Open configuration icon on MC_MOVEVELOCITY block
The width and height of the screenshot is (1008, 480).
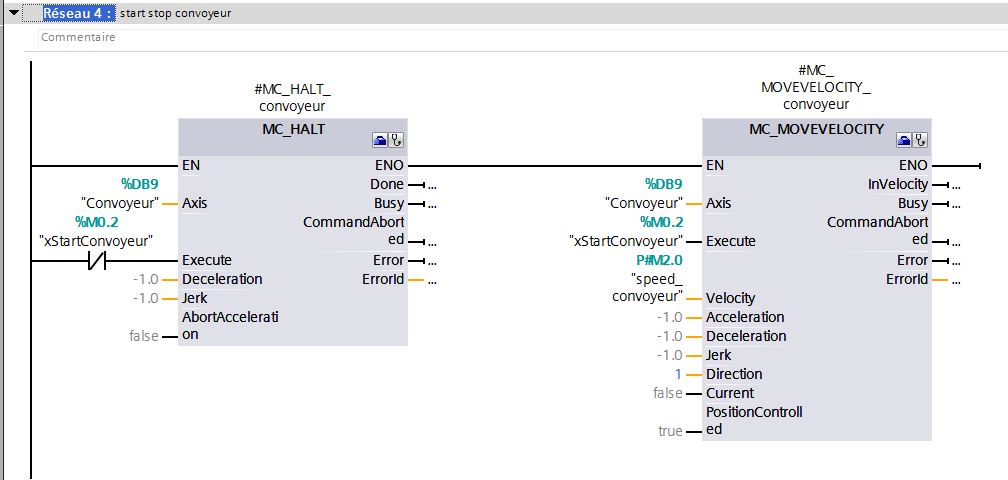tap(904, 140)
